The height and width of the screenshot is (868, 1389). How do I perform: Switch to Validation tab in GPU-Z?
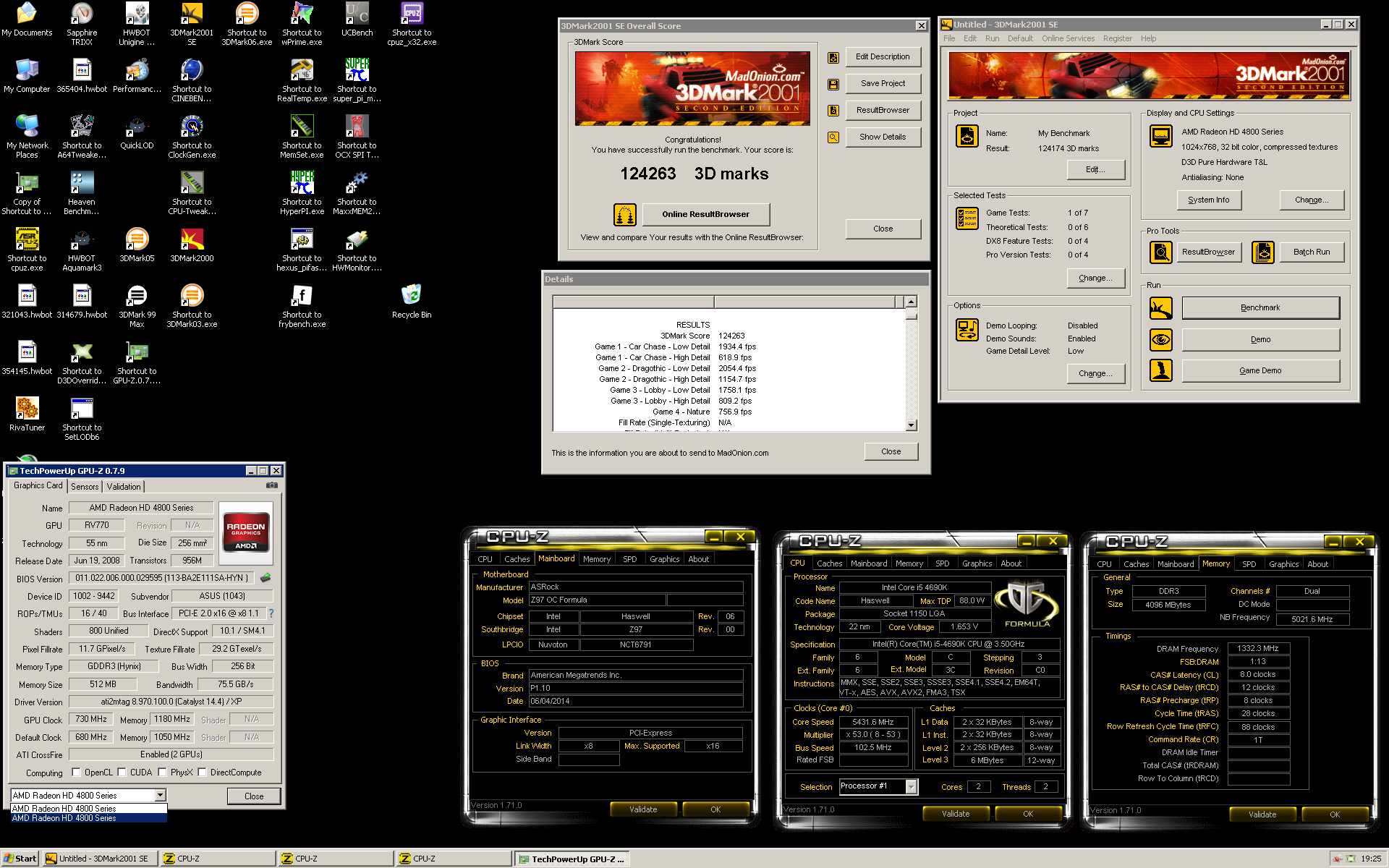pos(124,487)
